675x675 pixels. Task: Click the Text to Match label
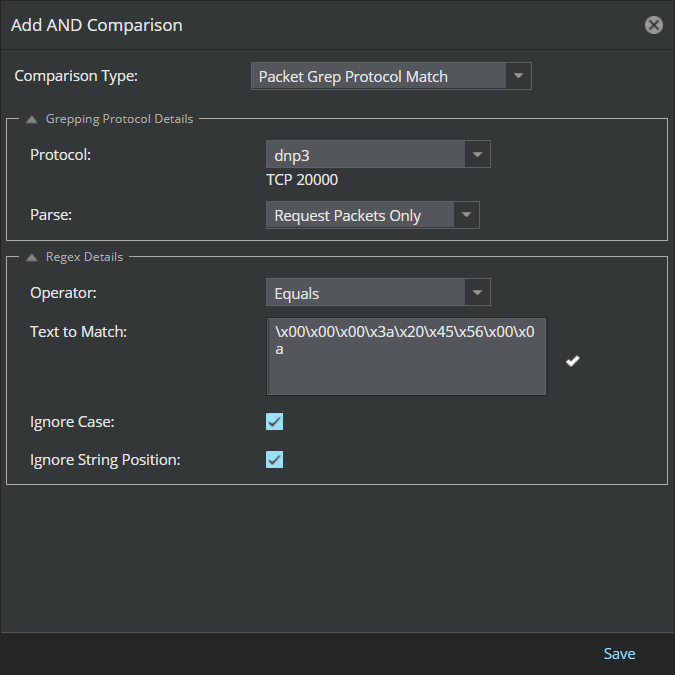pyautogui.click(x=78, y=331)
